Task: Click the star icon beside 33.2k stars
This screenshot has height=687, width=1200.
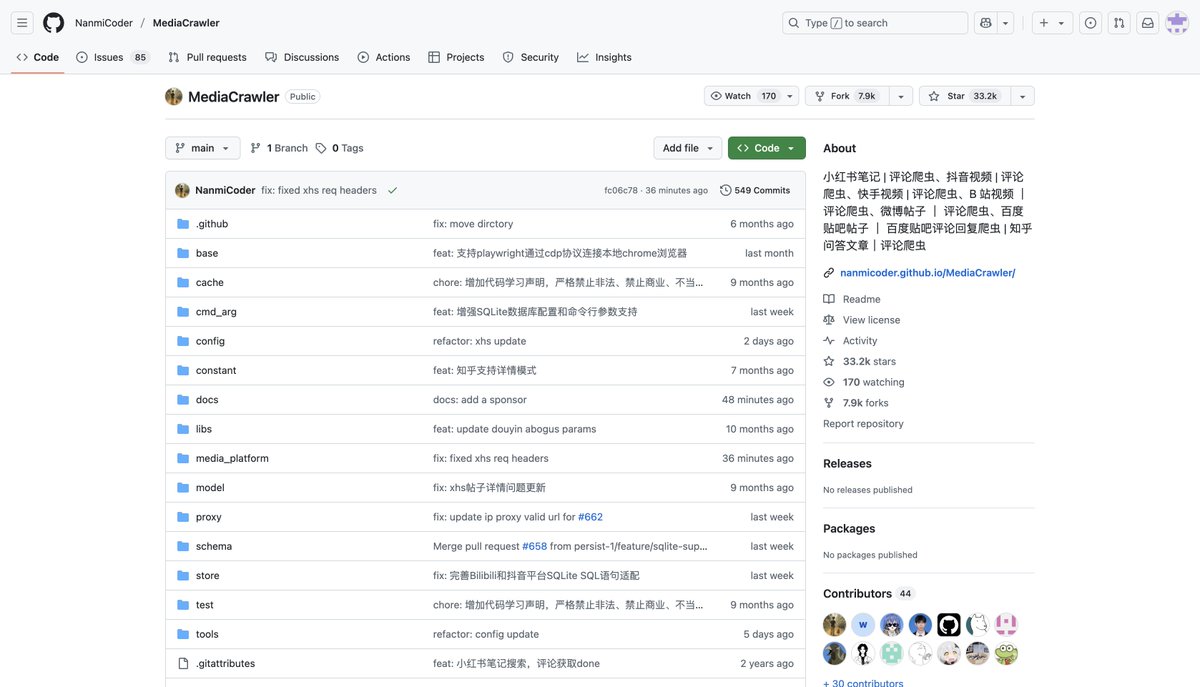Action: click(829, 362)
